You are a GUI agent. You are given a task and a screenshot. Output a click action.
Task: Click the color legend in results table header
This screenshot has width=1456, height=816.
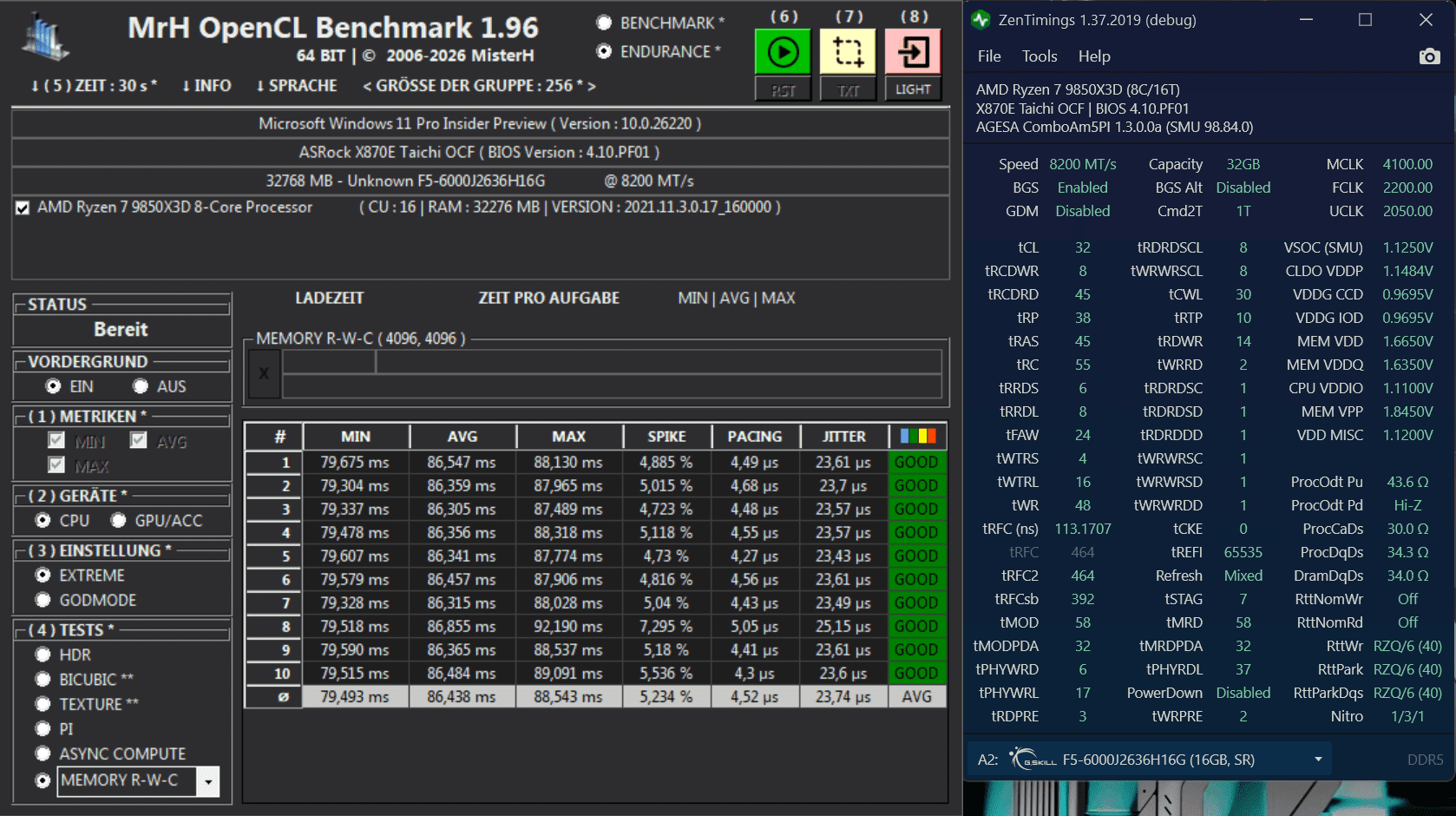918,436
